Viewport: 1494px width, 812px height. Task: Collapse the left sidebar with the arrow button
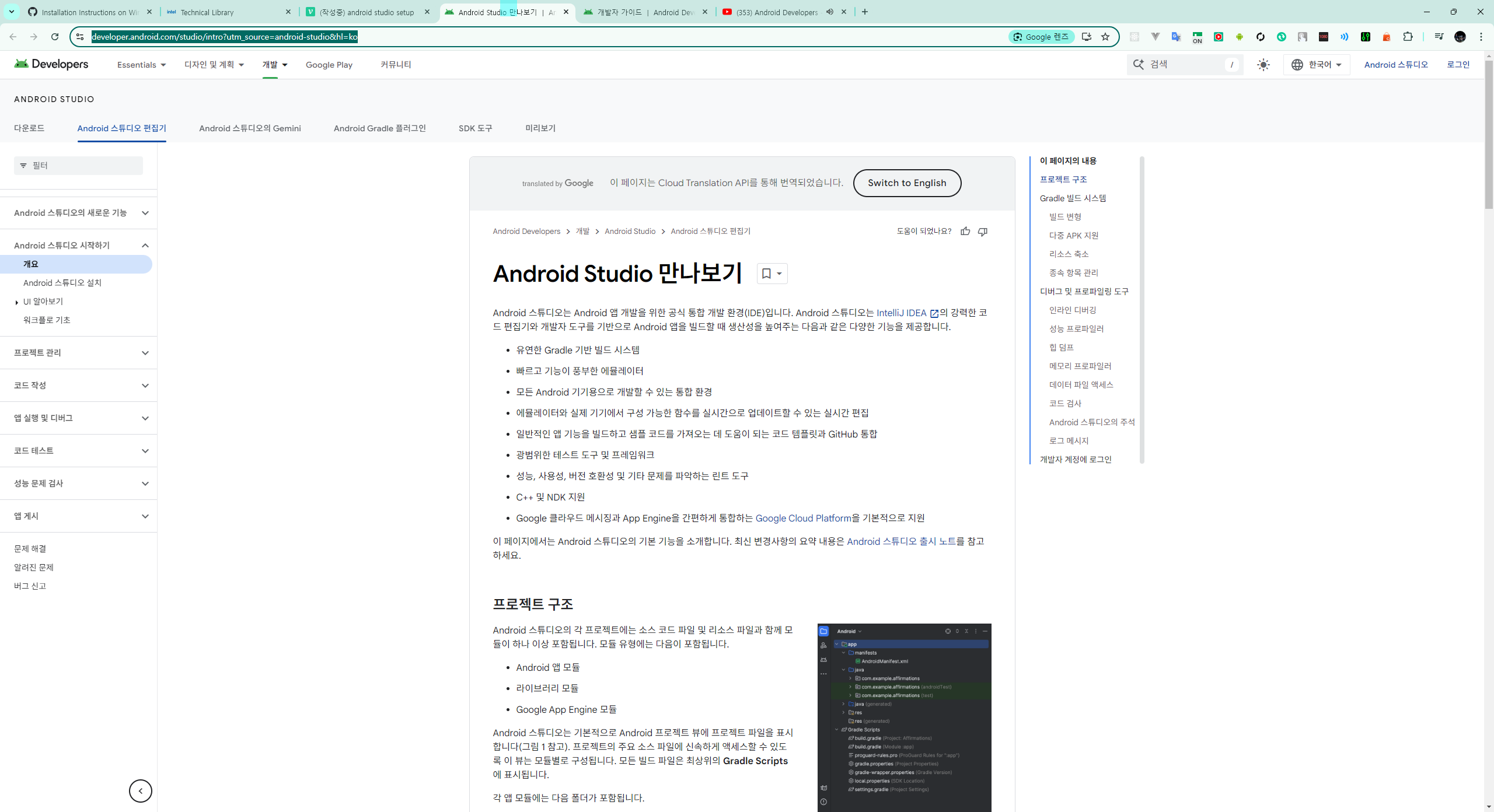coord(140,791)
